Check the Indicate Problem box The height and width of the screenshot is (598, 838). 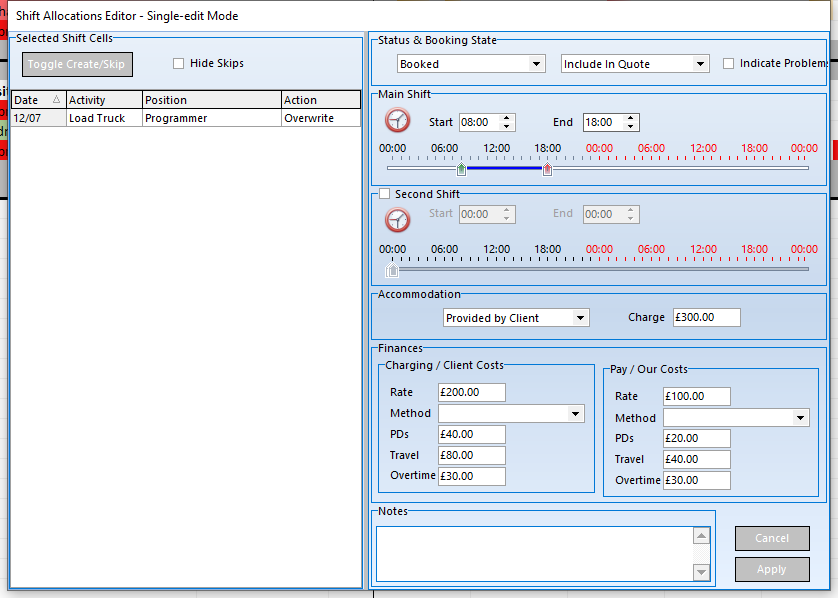point(728,64)
